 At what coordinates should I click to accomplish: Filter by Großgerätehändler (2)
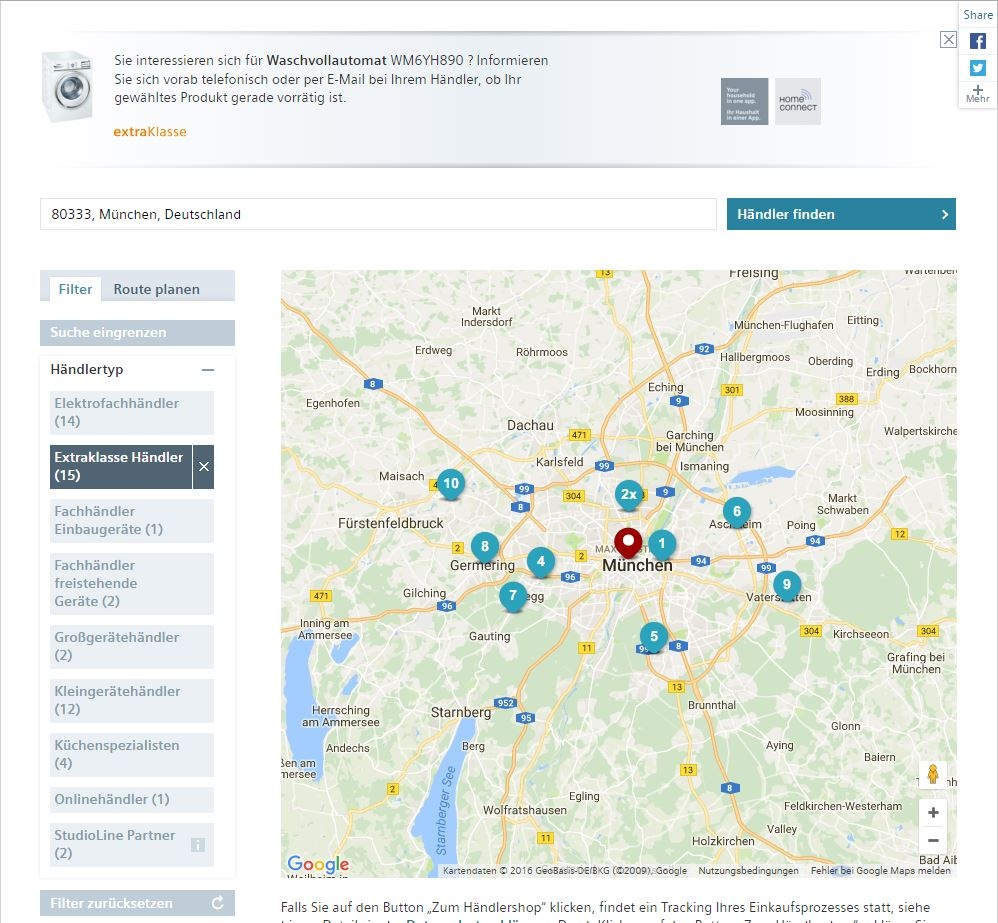tap(132, 647)
